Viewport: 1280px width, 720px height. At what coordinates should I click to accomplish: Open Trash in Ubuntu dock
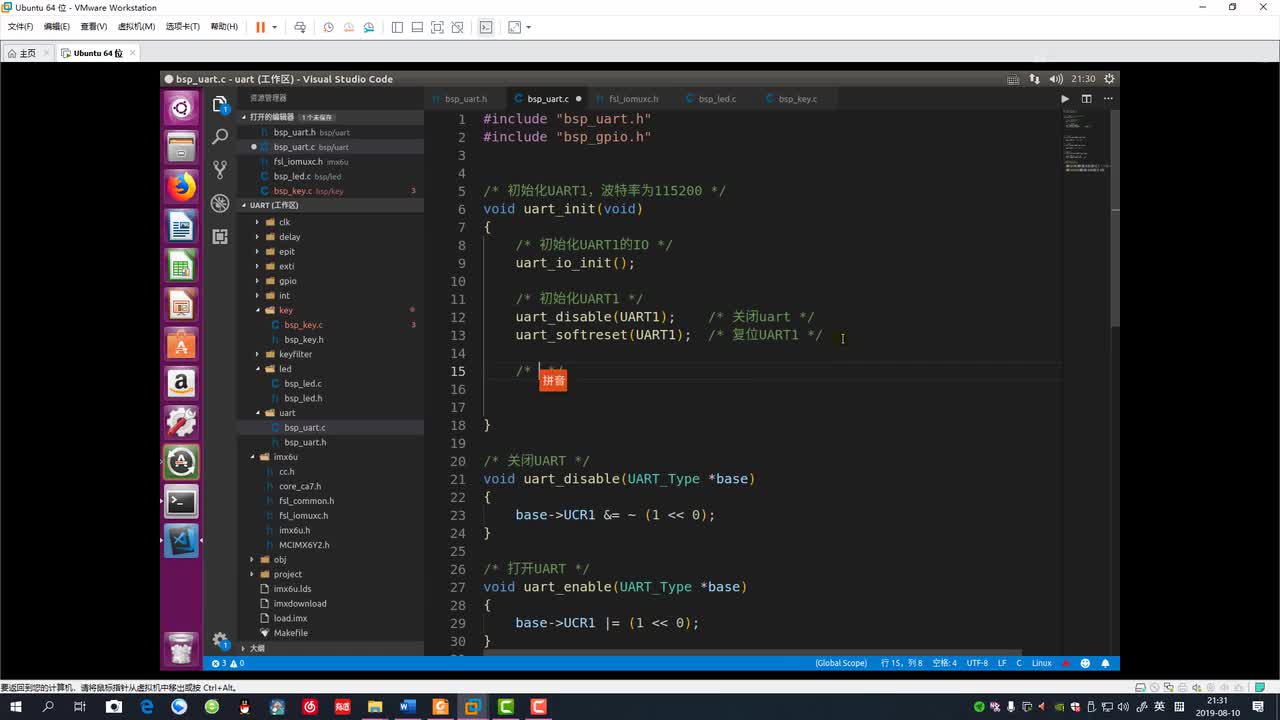pyautogui.click(x=181, y=649)
